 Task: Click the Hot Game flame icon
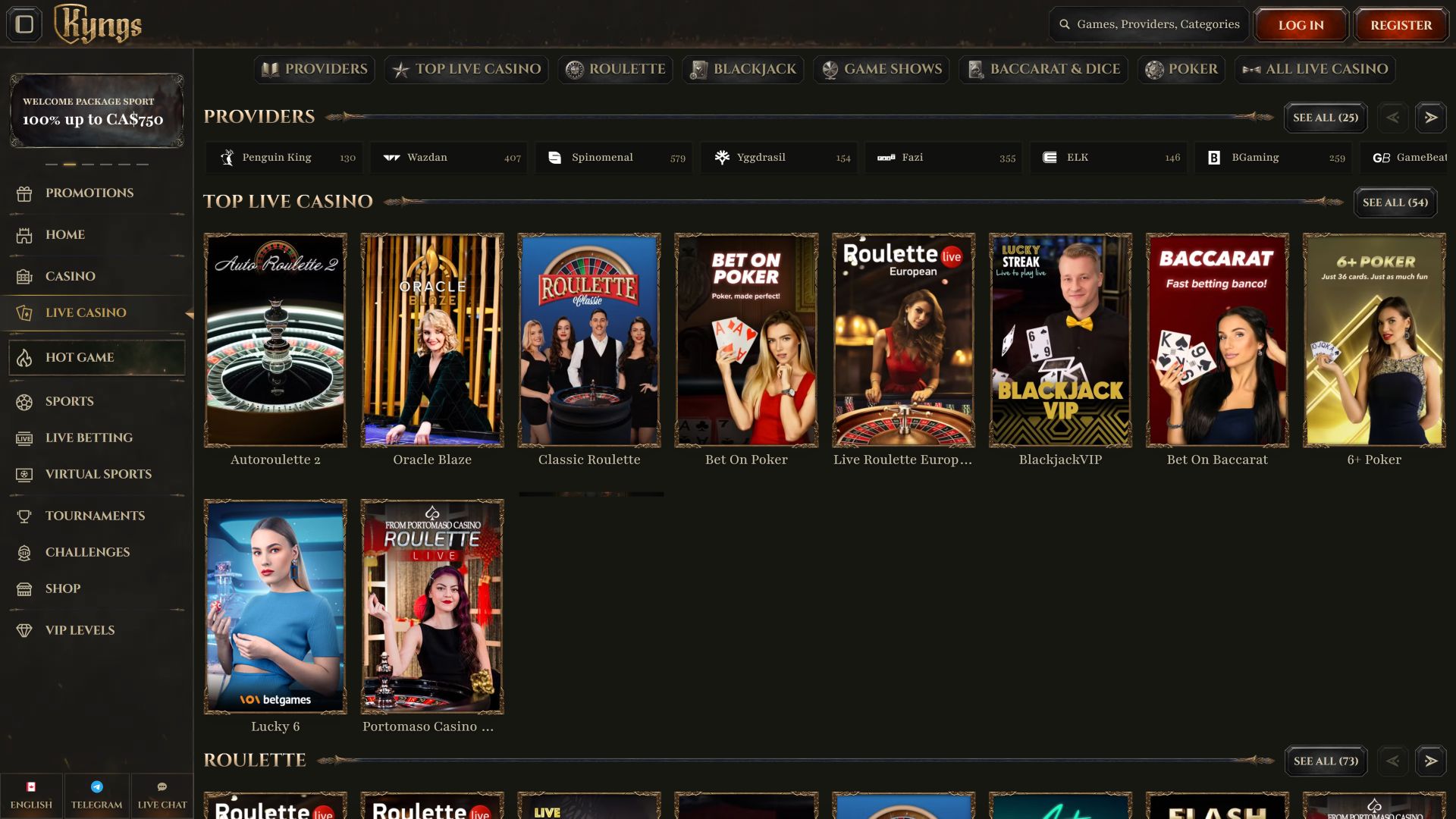pyautogui.click(x=24, y=358)
